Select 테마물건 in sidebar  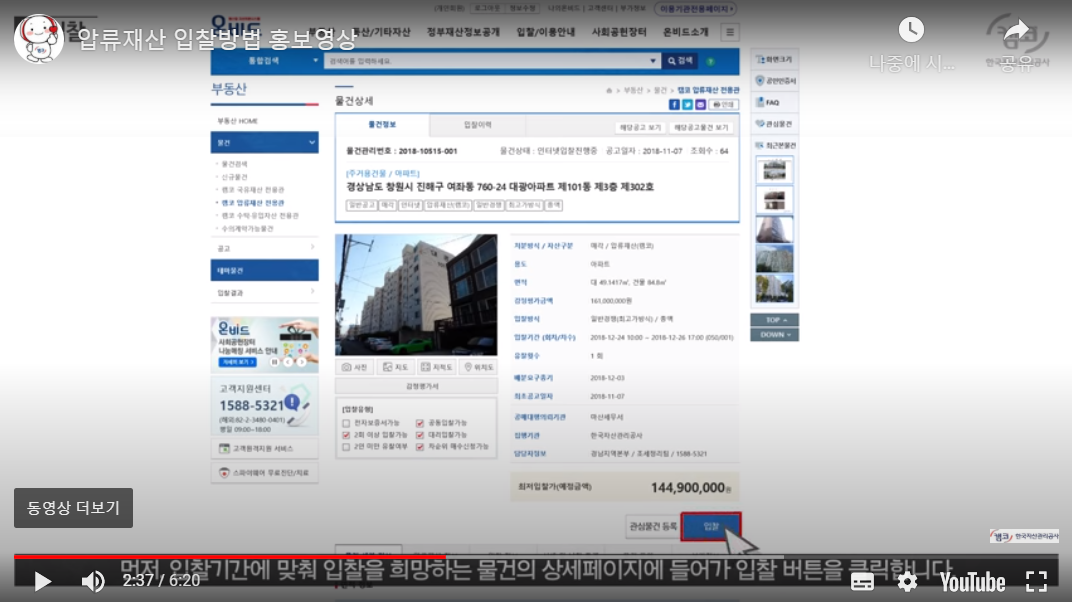tap(264, 271)
